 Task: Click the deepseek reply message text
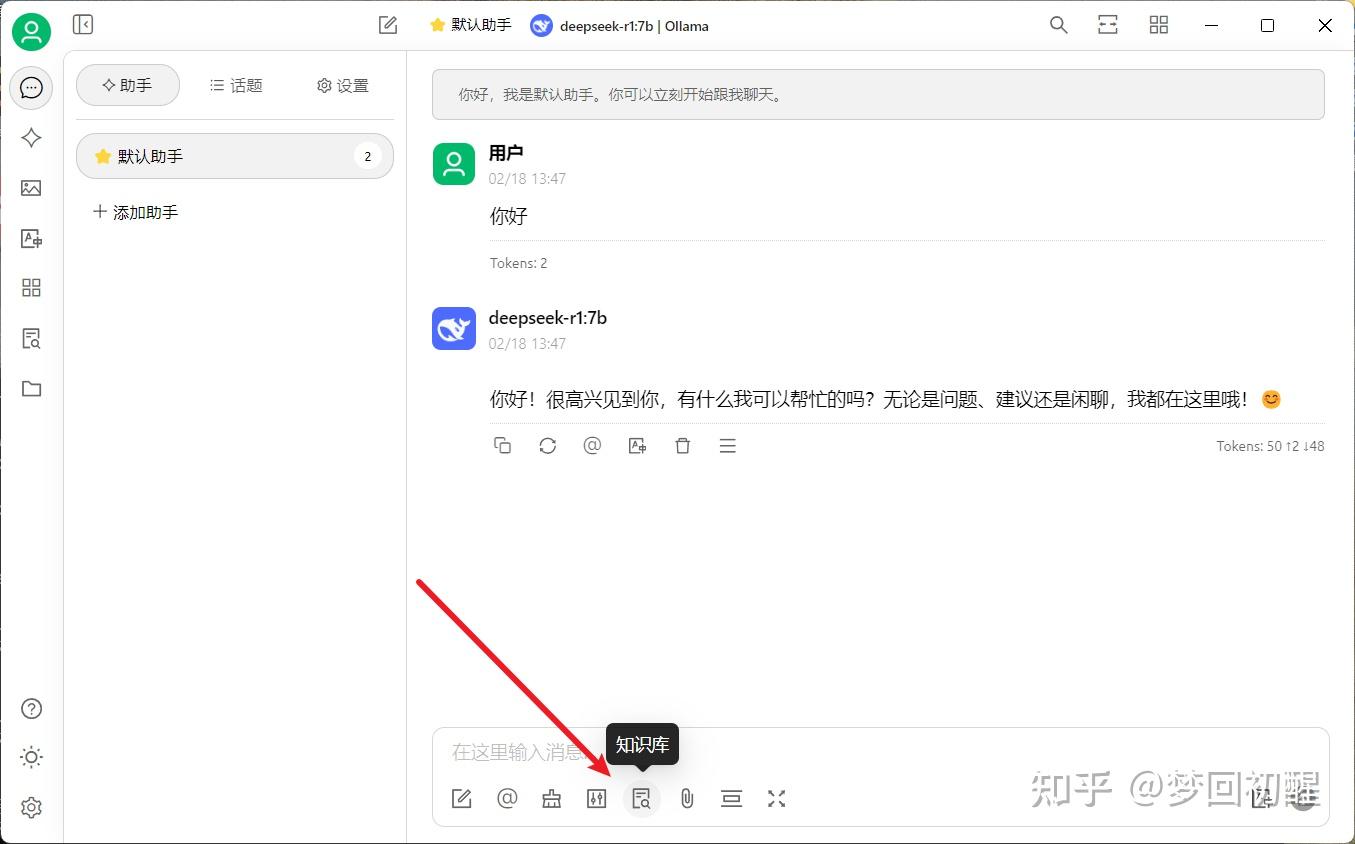pyautogui.click(x=885, y=400)
